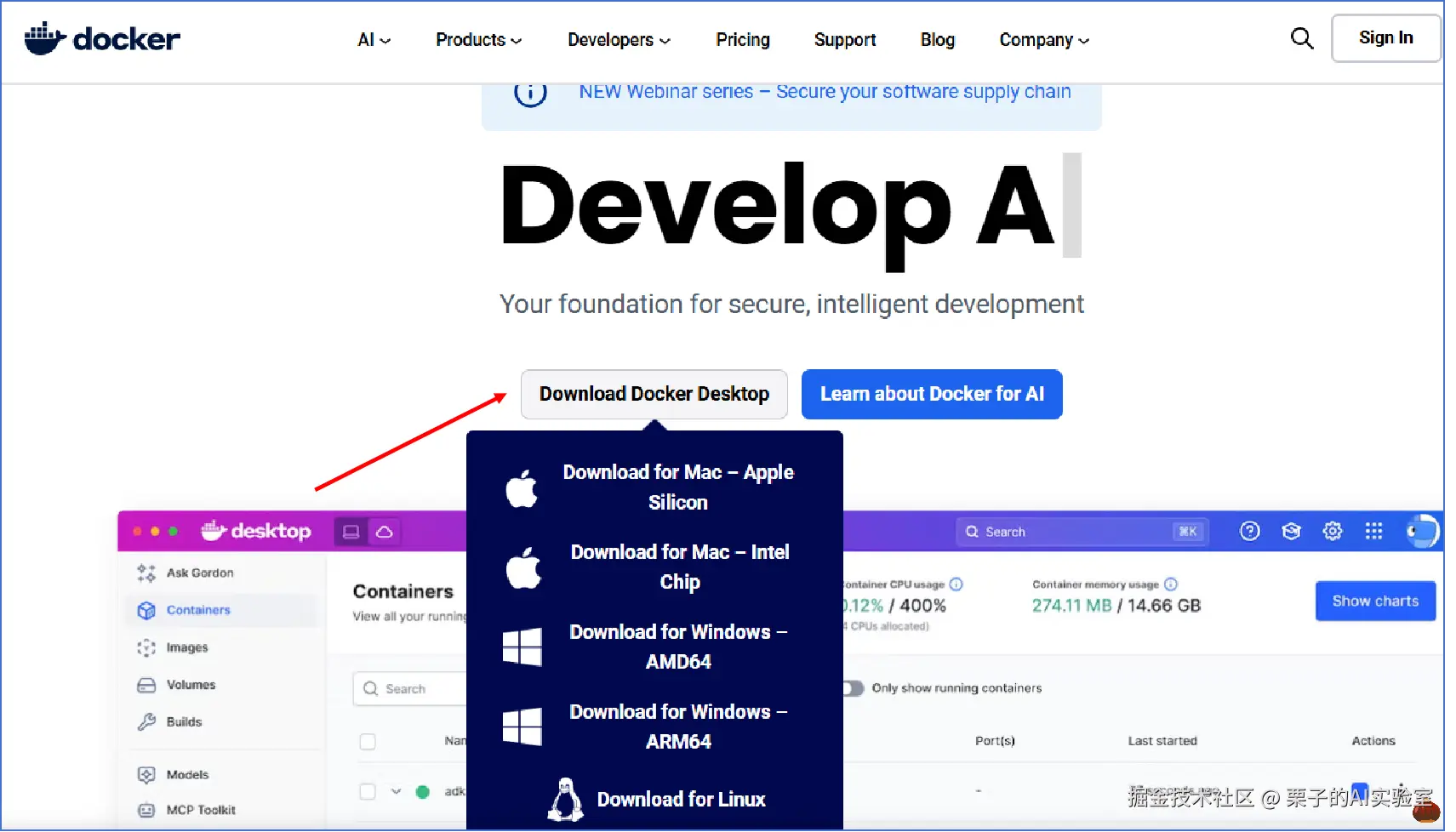This screenshot has height=832, width=1456.
Task: Select Download for Windows – ARM64
Action: click(x=678, y=727)
